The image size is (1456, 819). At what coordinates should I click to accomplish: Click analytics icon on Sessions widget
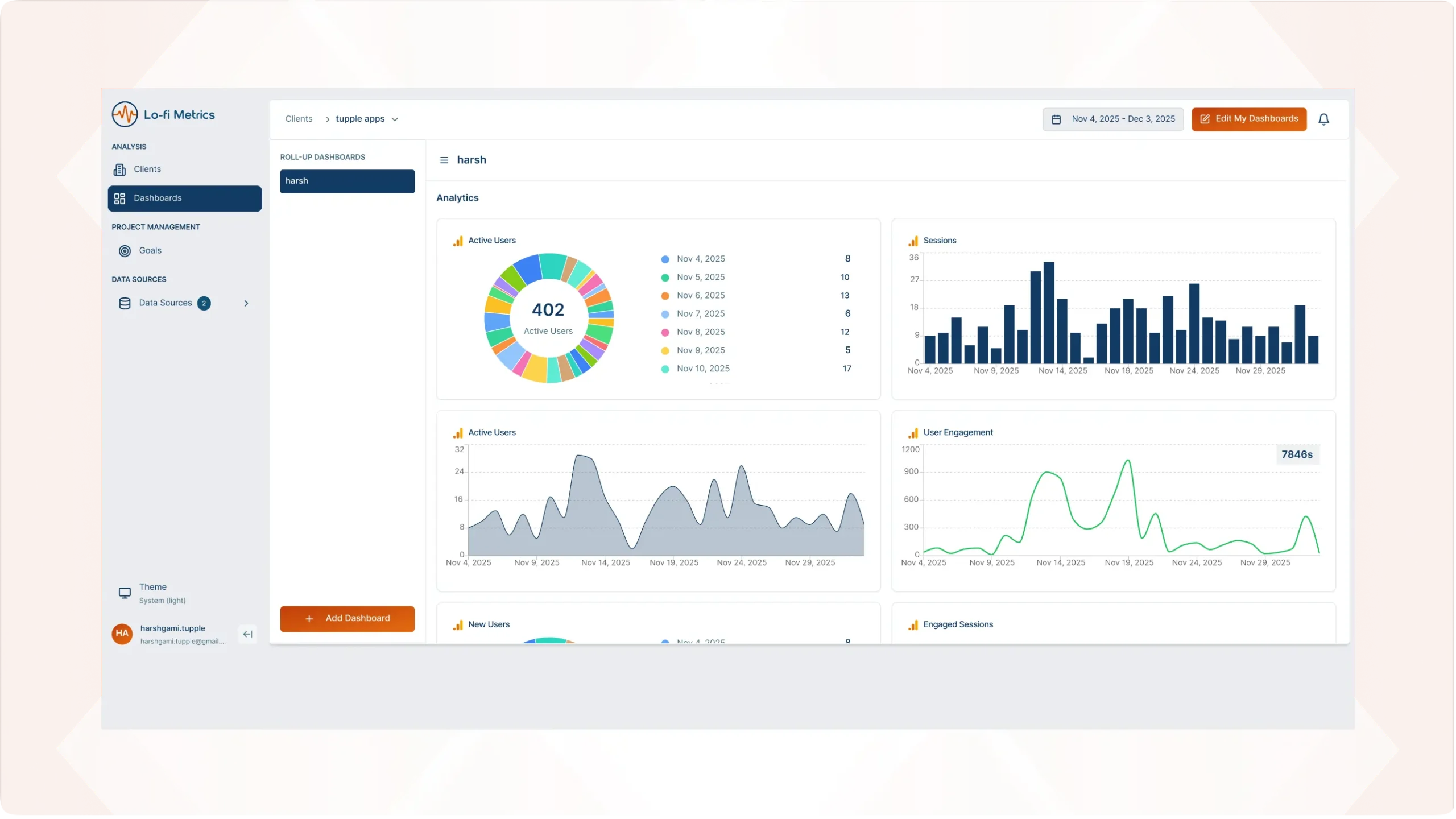point(913,241)
